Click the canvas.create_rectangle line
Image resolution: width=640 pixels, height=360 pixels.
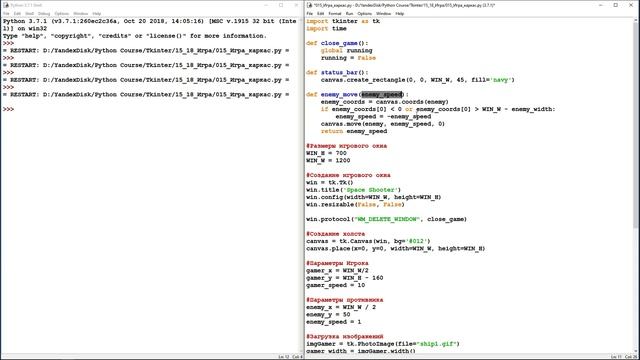pyautogui.click(x=418, y=80)
